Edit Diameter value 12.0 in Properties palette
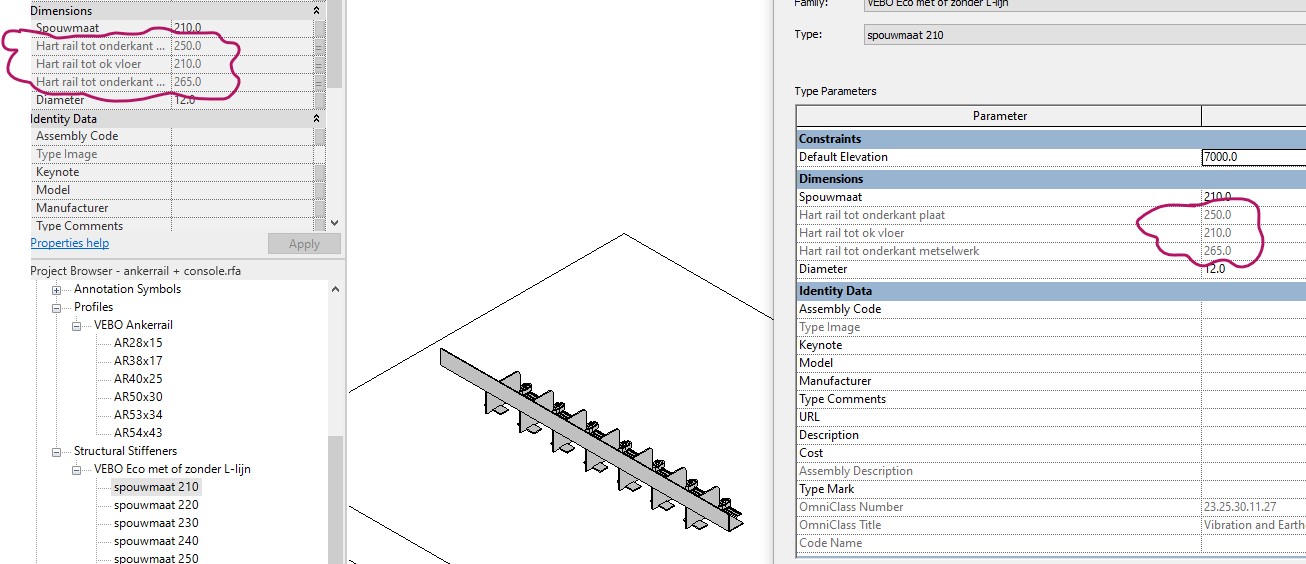Screen dimensions: 1306x564 tap(242, 100)
